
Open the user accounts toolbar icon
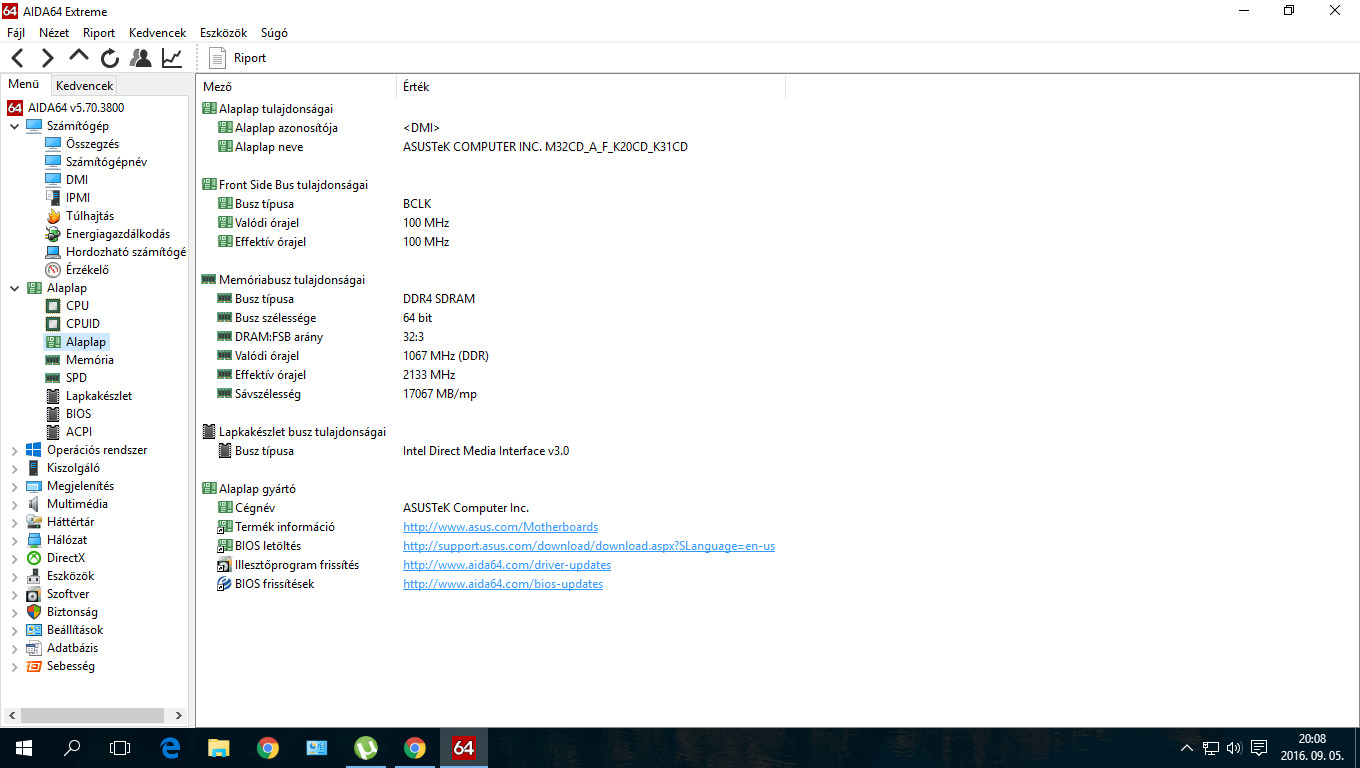(141, 58)
